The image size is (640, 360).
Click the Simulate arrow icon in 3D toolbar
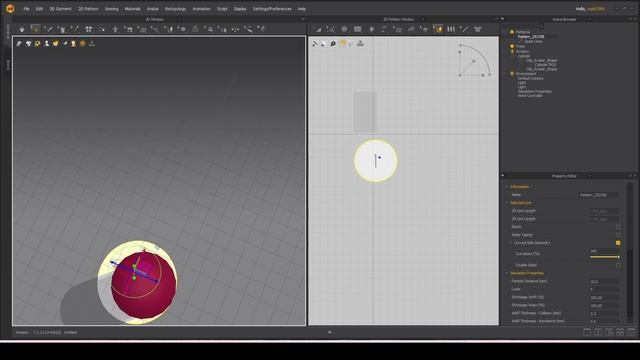pos(22,29)
